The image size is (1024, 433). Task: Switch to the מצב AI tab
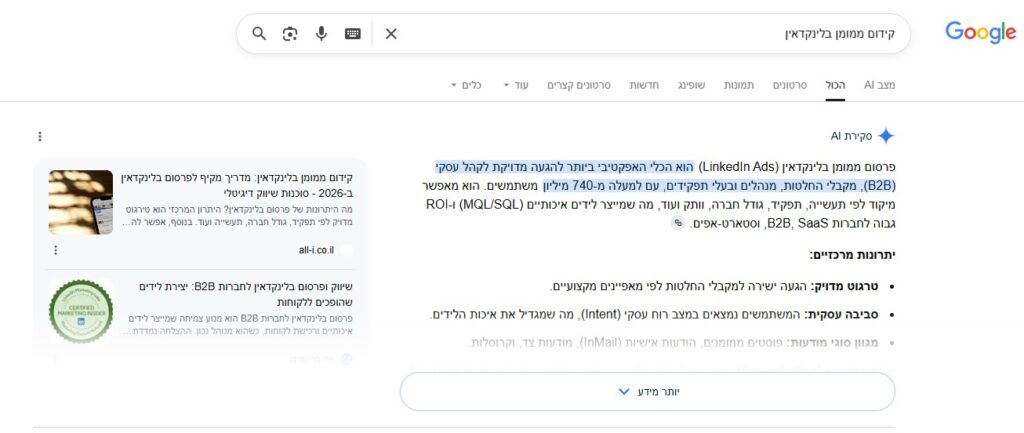[x=880, y=85]
